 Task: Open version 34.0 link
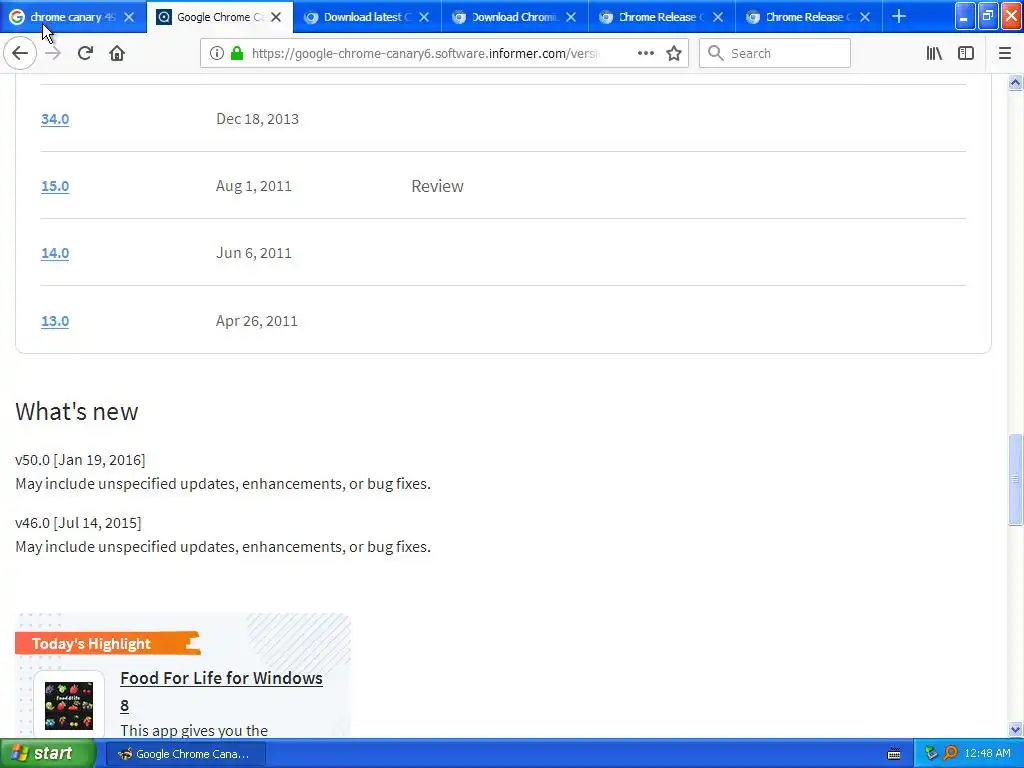[55, 119]
